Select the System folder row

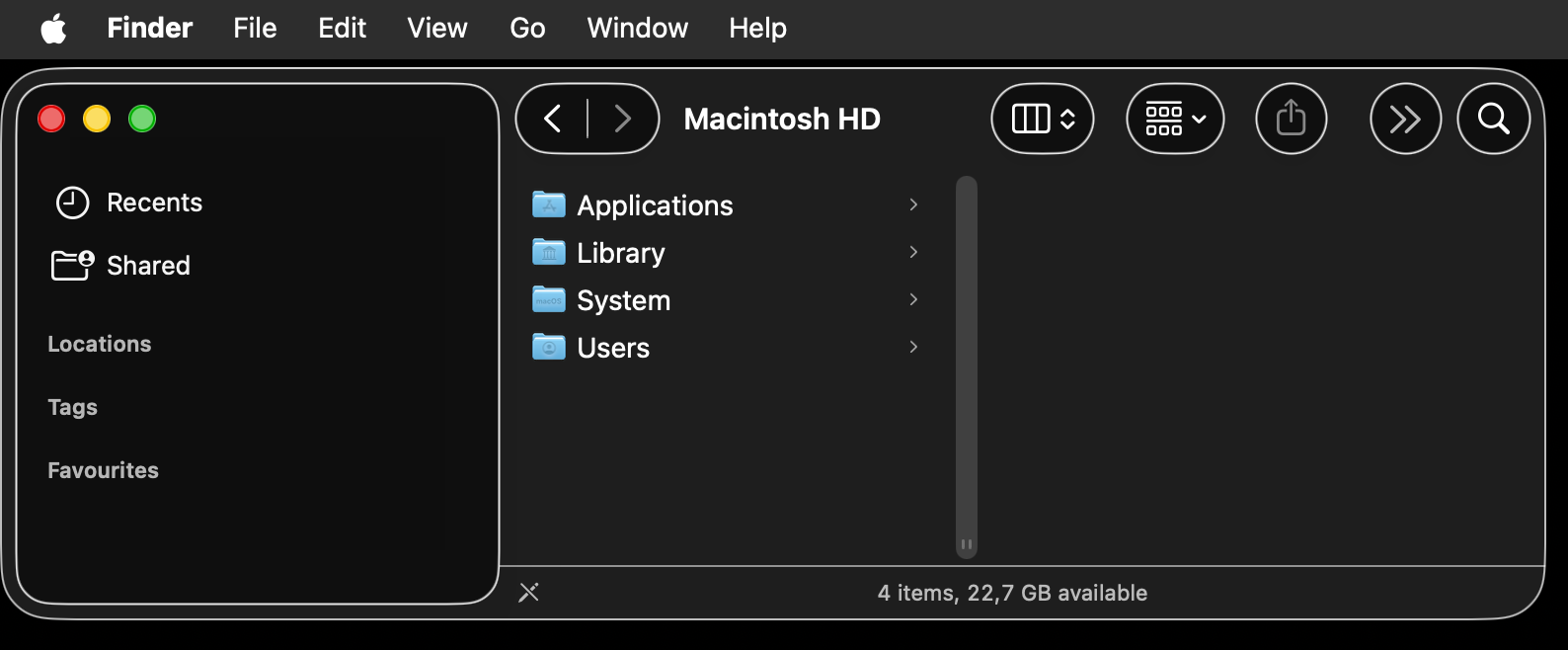623,300
